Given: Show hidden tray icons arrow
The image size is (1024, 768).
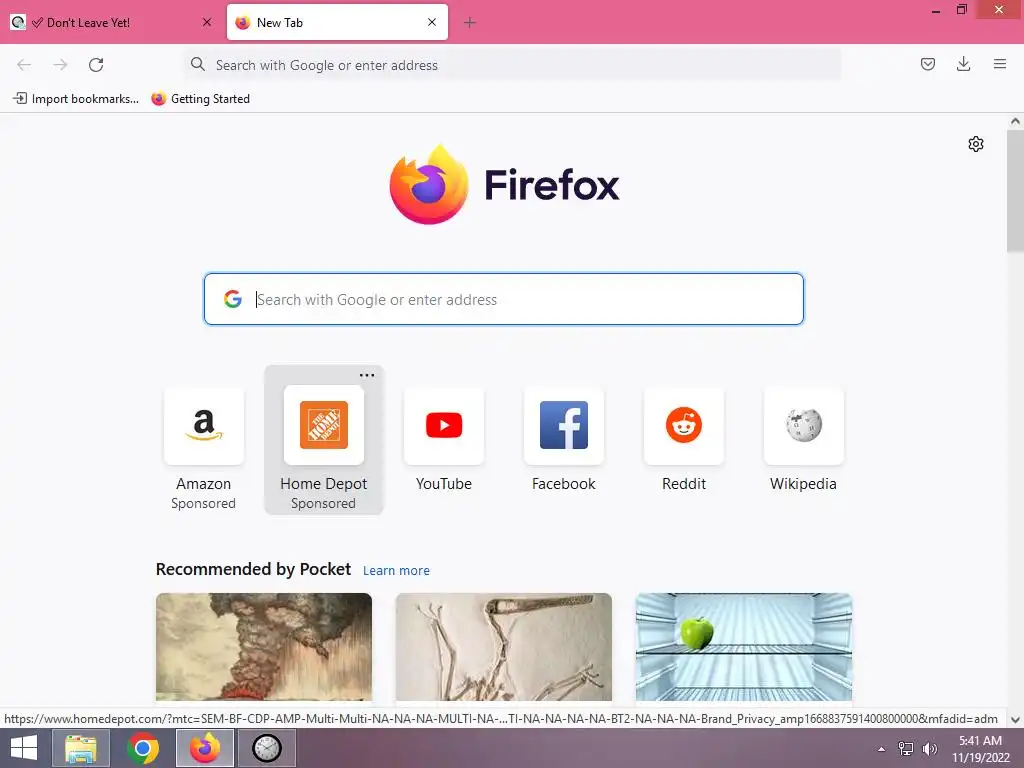Looking at the screenshot, I should (881, 749).
